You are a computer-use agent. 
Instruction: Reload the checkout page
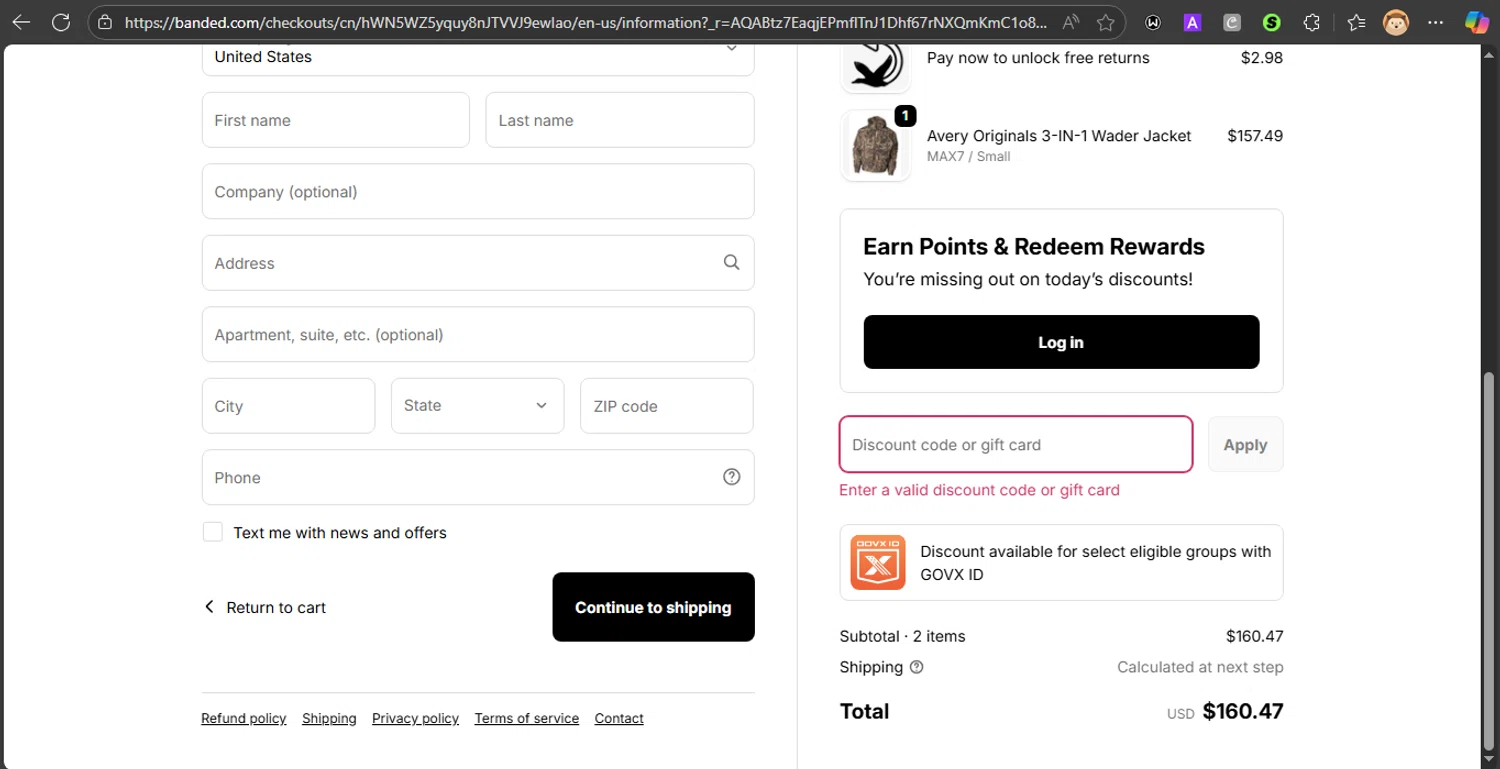[61, 22]
